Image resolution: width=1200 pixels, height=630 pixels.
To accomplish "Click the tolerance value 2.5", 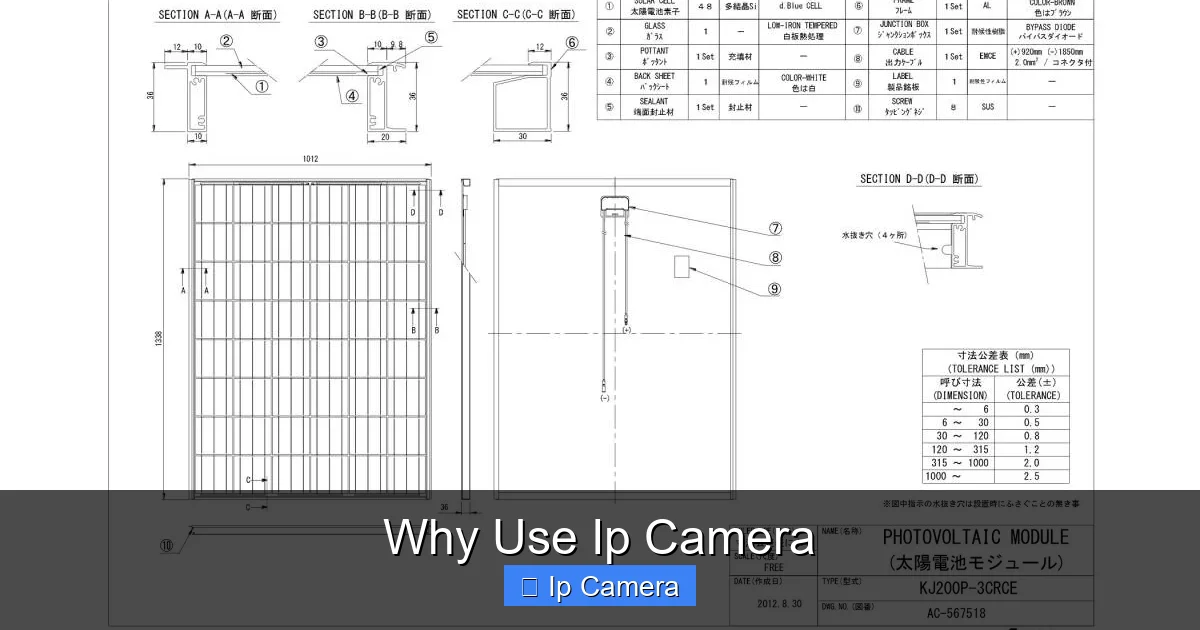I will (1031, 477).
